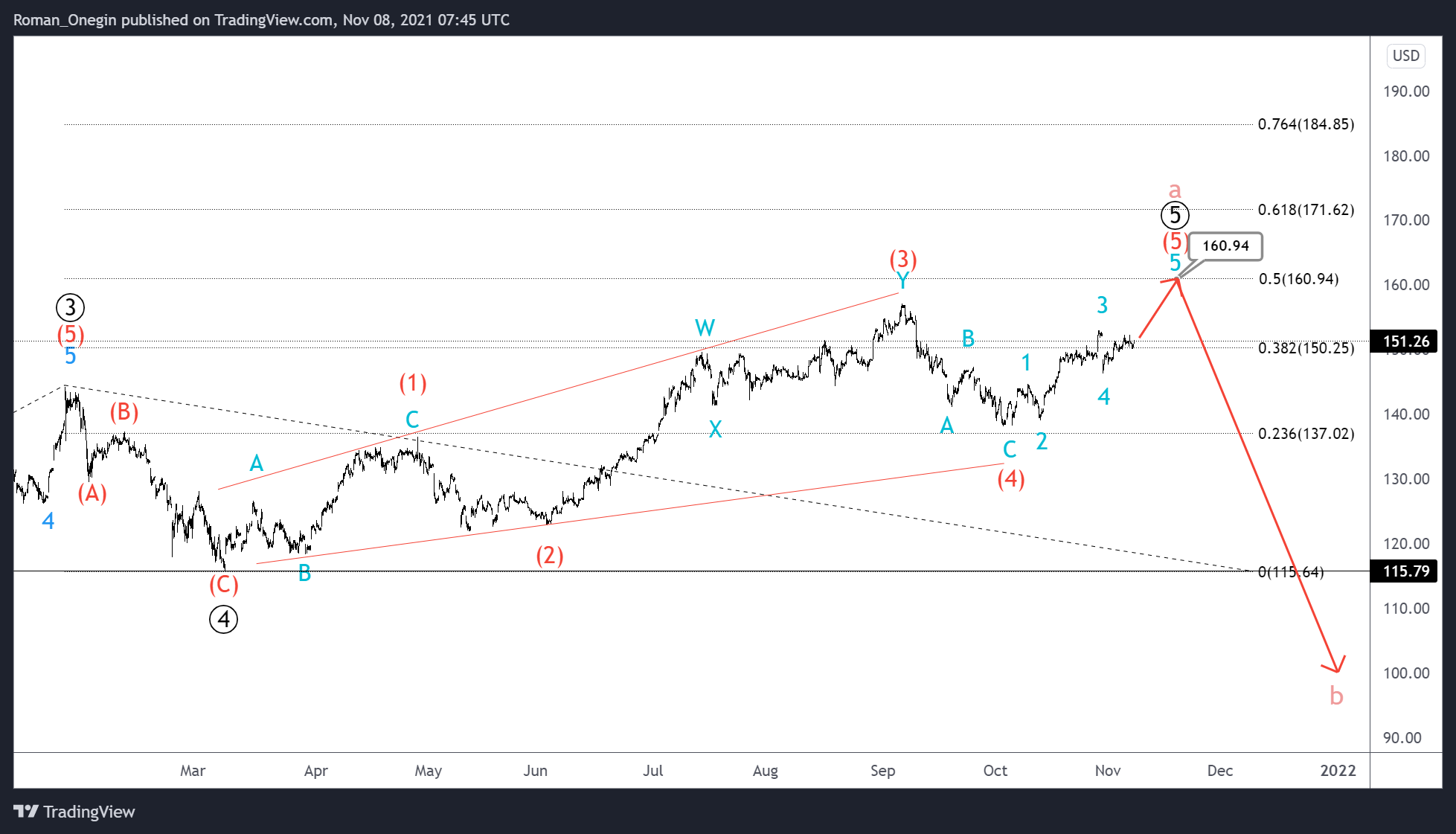The height and width of the screenshot is (834, 1456).
Task: Click the 0.236(137.02) Fibonacci level label
Action: [x=1306, y=434]
